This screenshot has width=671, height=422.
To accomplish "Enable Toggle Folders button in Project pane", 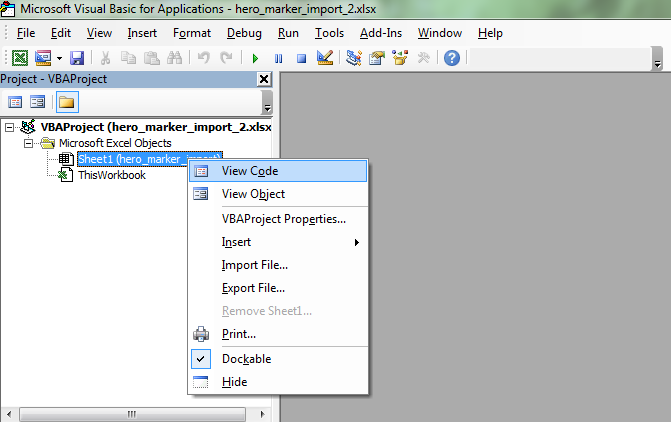I will [67, 102].
